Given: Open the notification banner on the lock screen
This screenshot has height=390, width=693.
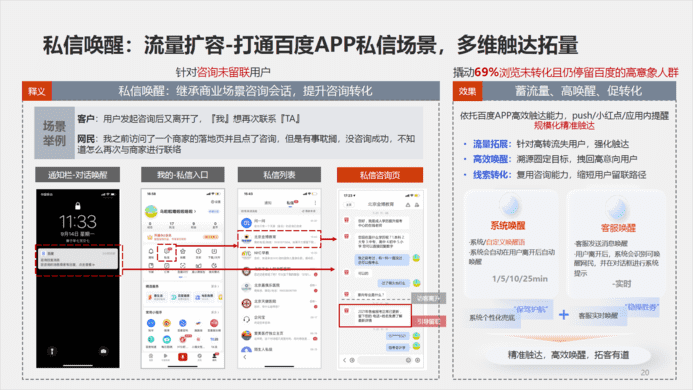Looking at the screenshot, I should (x=78, y=259).
